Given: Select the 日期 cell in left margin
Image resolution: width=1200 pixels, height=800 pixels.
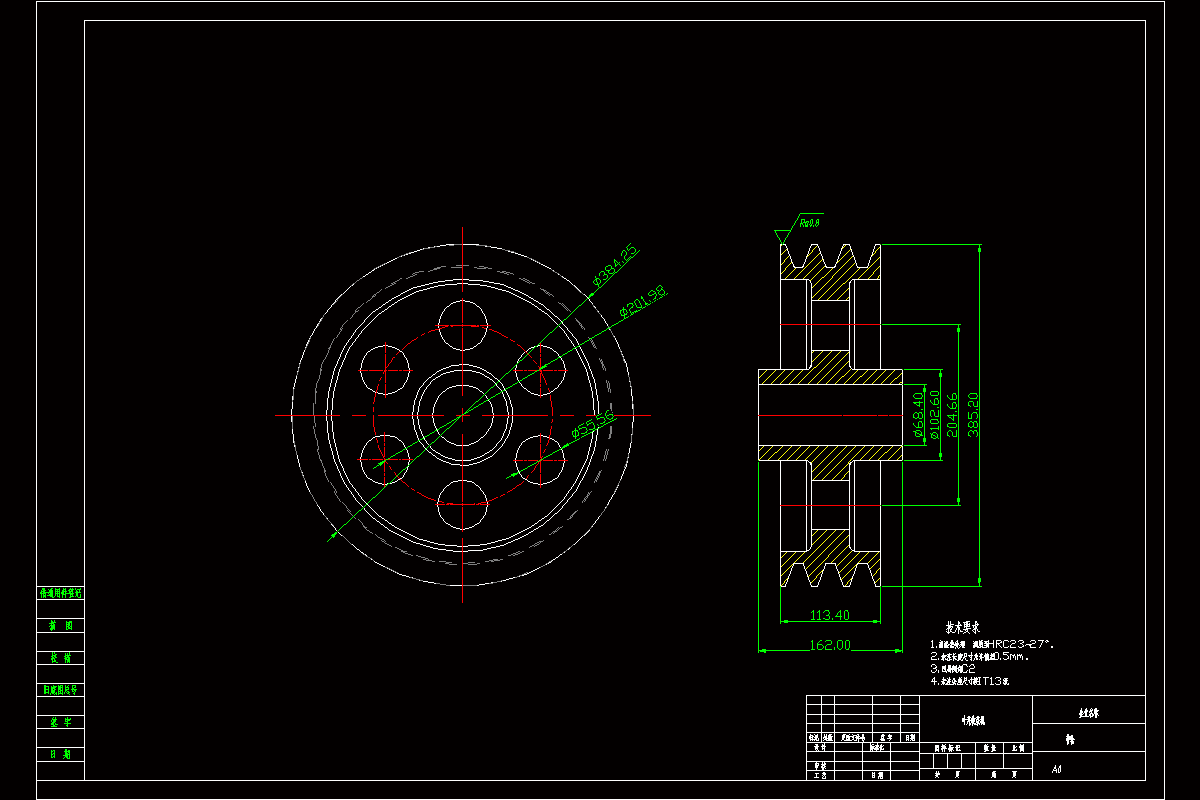Looking at the screenshot, I should click(x=61, y=753).
